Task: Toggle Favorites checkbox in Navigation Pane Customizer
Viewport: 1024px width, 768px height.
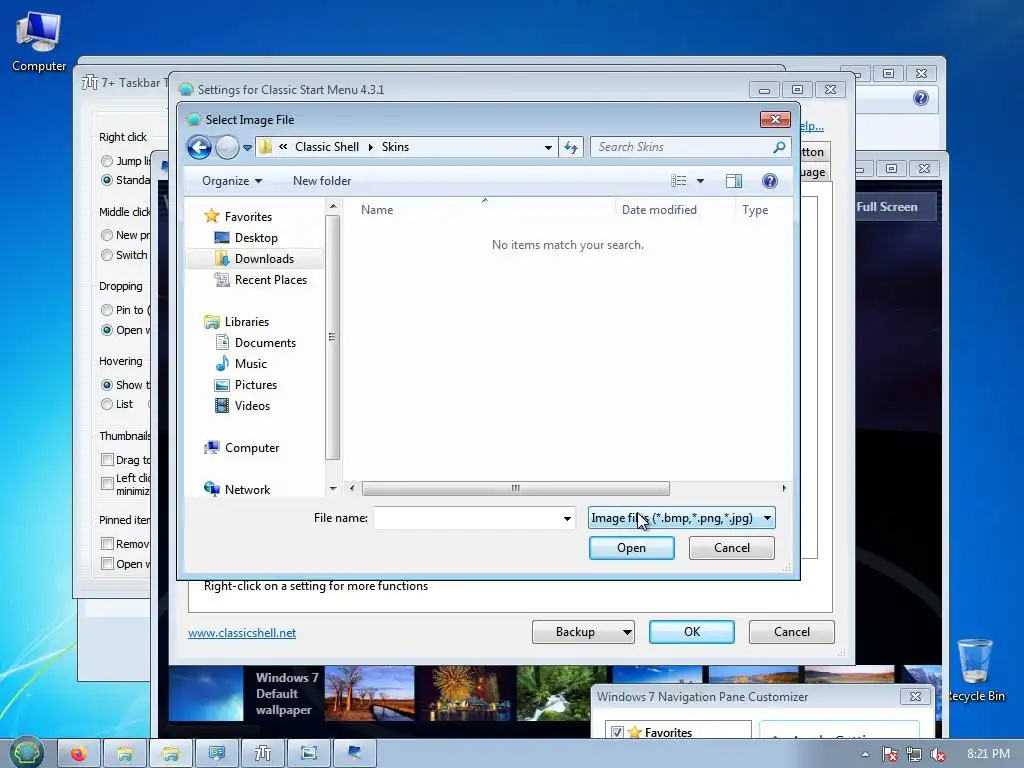Action: pos(617,732)
